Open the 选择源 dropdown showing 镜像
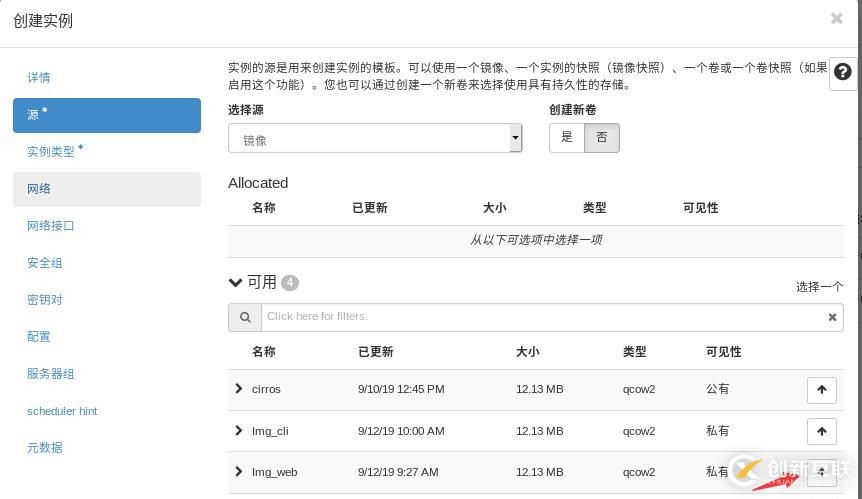Image resolution: width=862 pixels, height=499 pixels. tap(375, 138)
